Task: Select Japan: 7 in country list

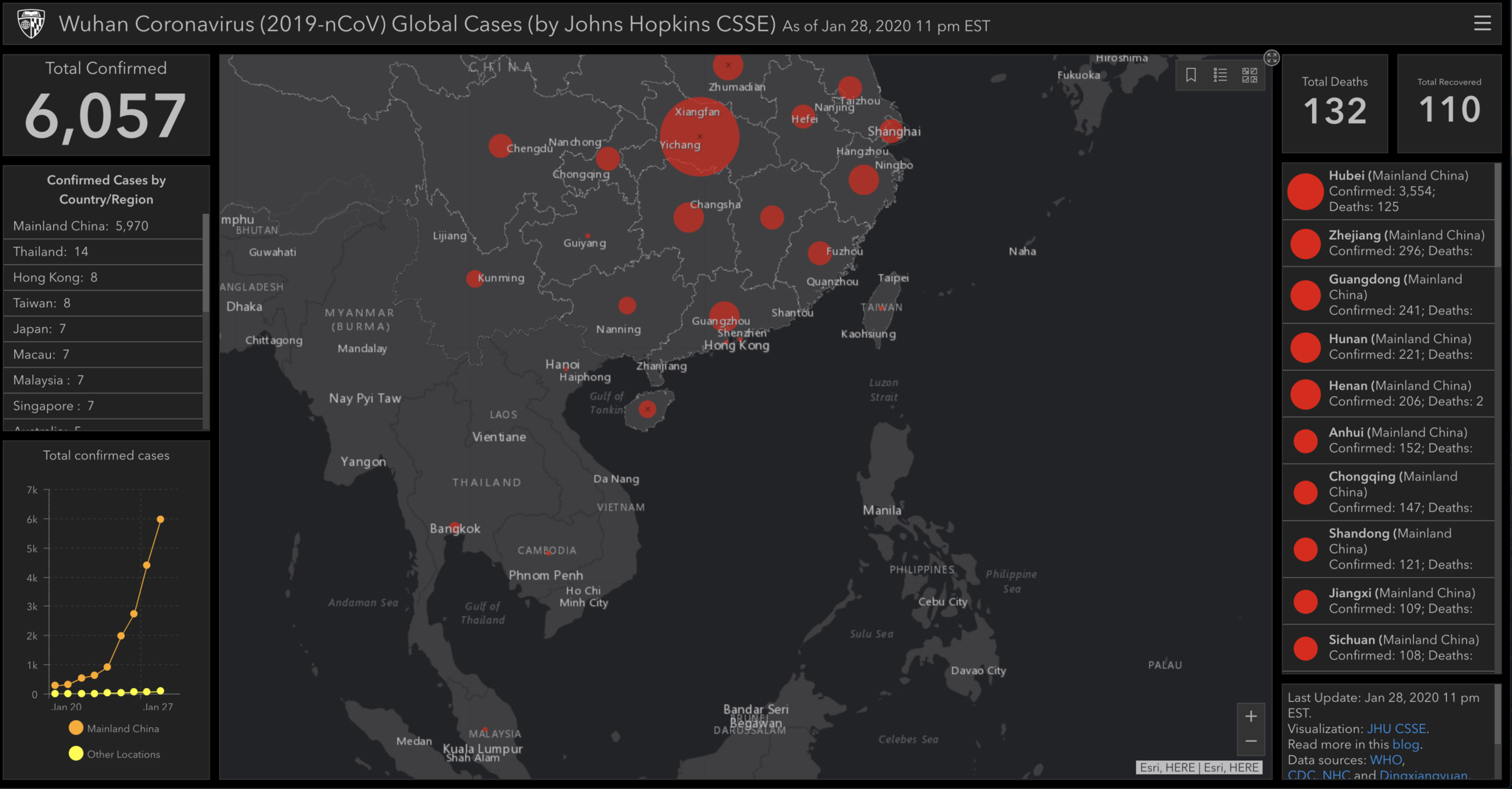Action: pos(103,328)
